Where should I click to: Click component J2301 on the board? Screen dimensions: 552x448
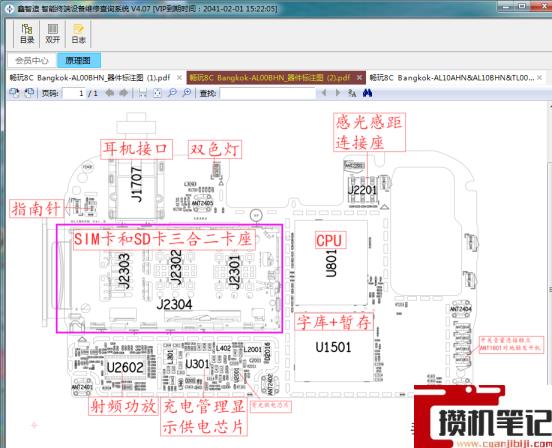234,272
